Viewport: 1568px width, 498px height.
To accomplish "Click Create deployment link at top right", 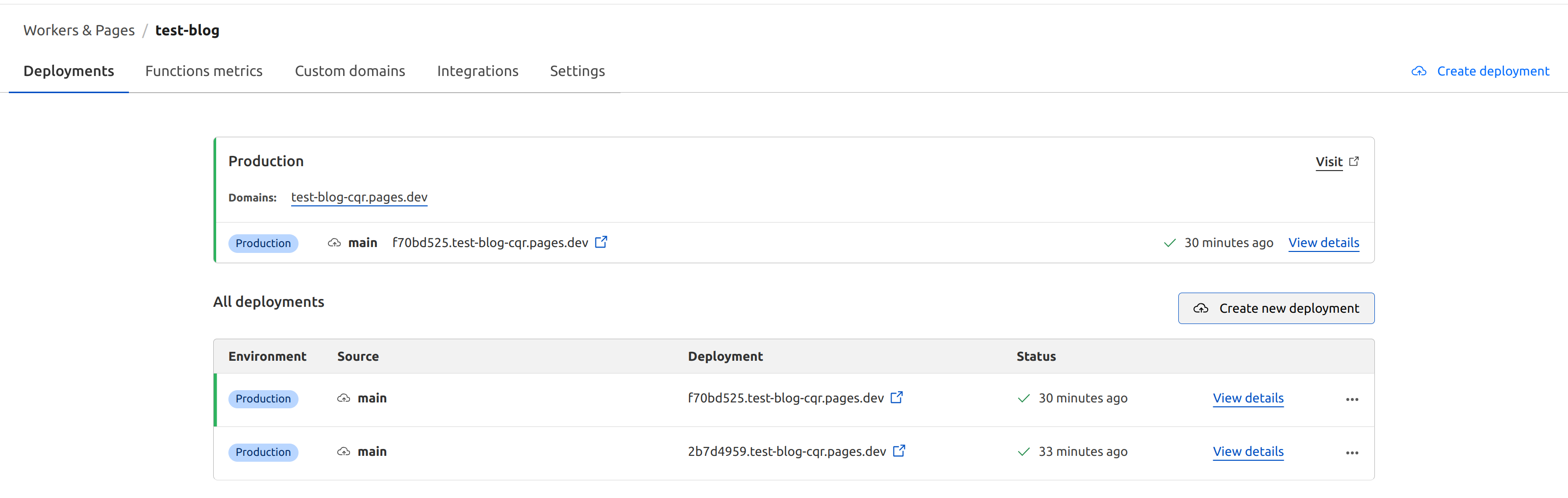I will point(1493,71).
